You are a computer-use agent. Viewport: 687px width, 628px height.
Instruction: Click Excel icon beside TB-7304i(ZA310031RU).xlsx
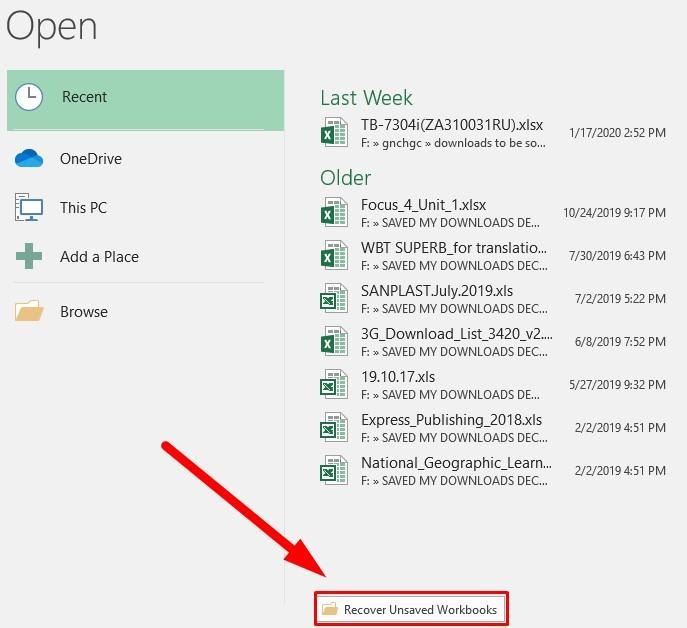point(334,132)
